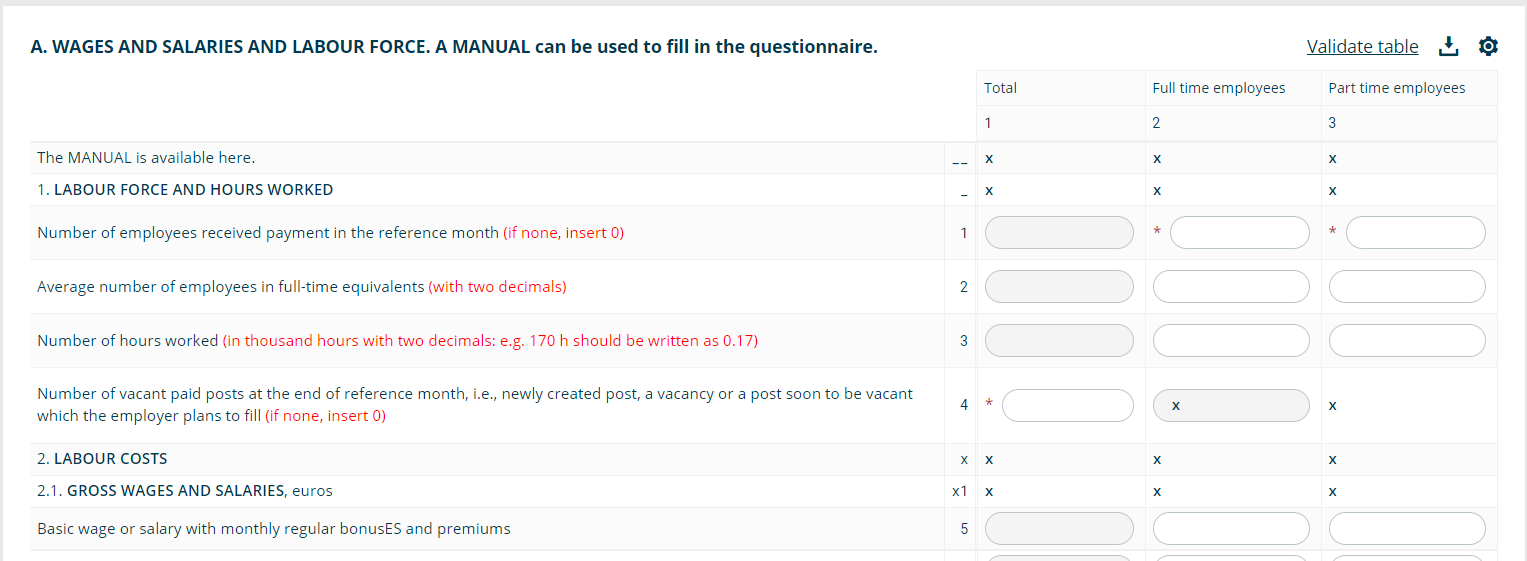The image size is (1527, 561).
Task: Click the Total field for vacant paid posts
Action: [x=1068, y=405]
